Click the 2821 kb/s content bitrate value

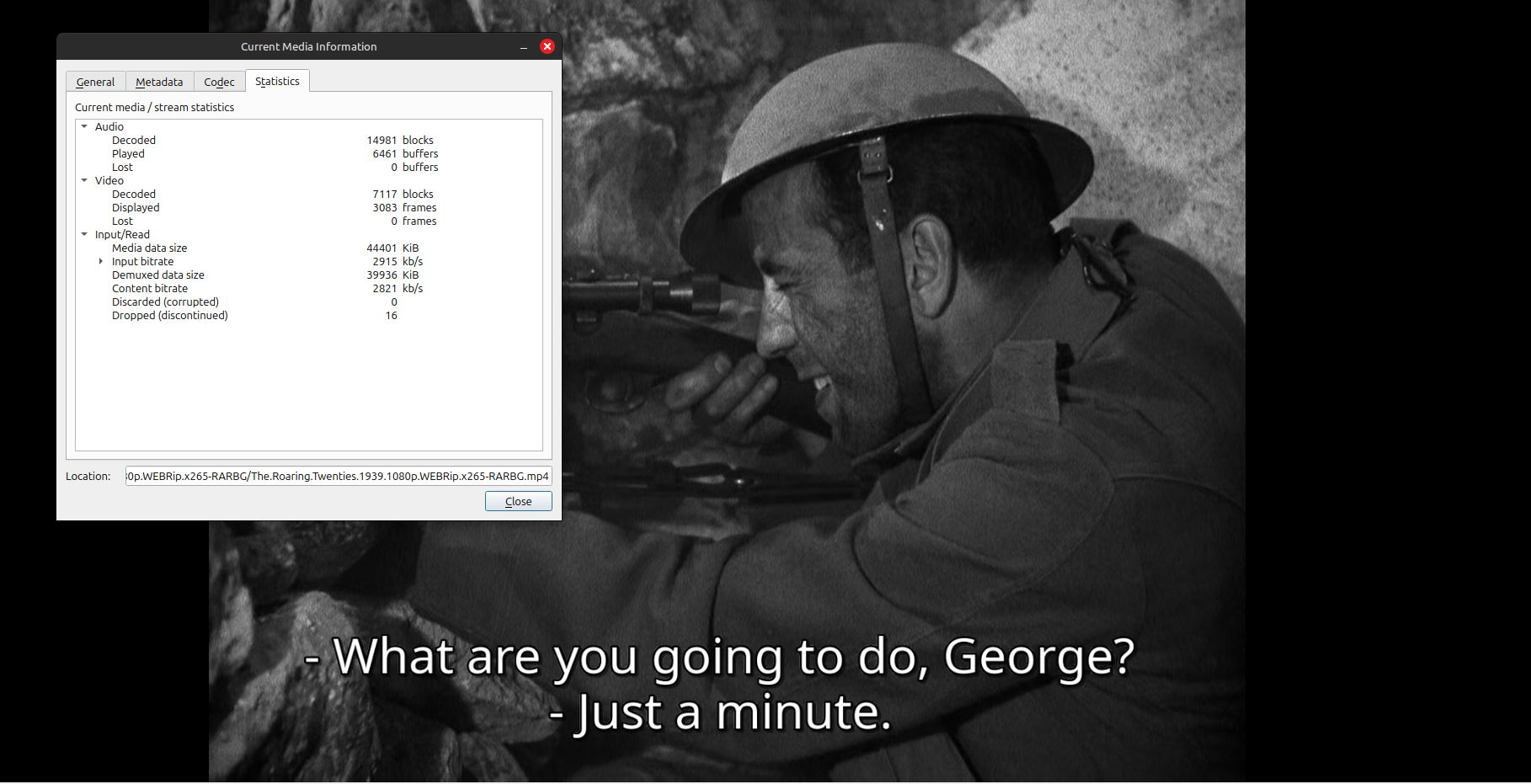(x=397, y=288)
